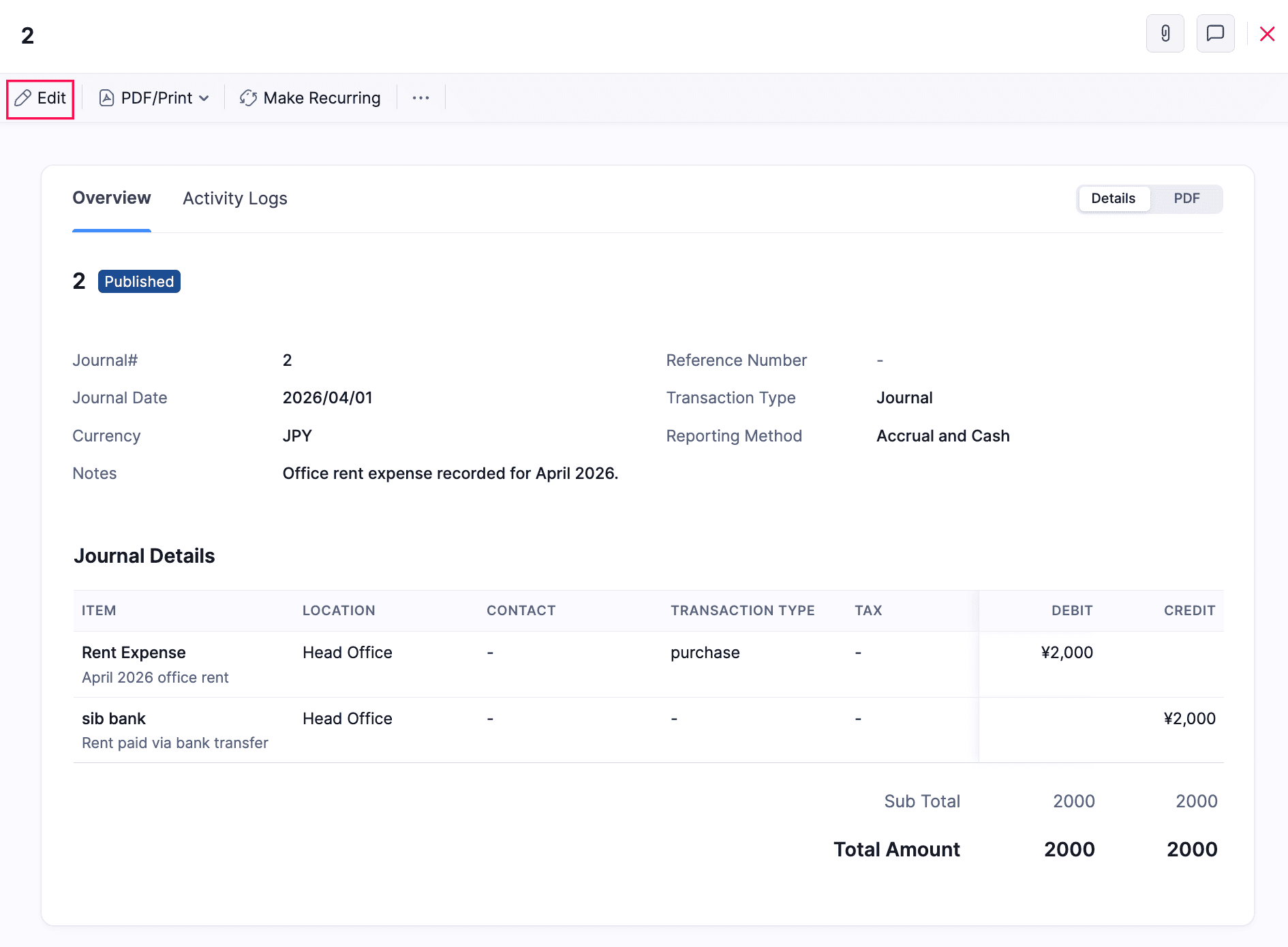Select the Details view toggle
The height and width of the screenshot is (947, 1288).
pos(1113,198)
